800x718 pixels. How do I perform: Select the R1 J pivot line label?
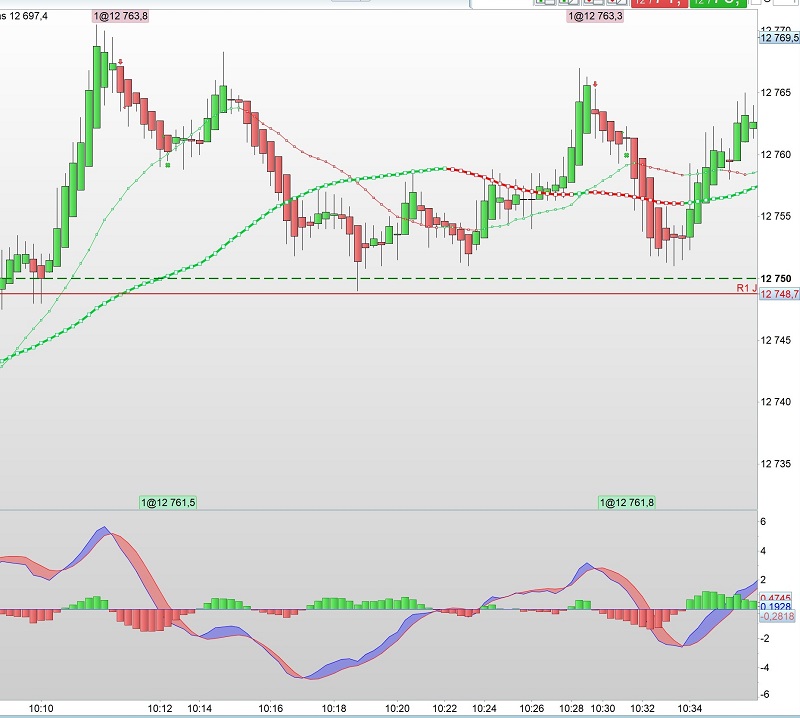[746, 288]
